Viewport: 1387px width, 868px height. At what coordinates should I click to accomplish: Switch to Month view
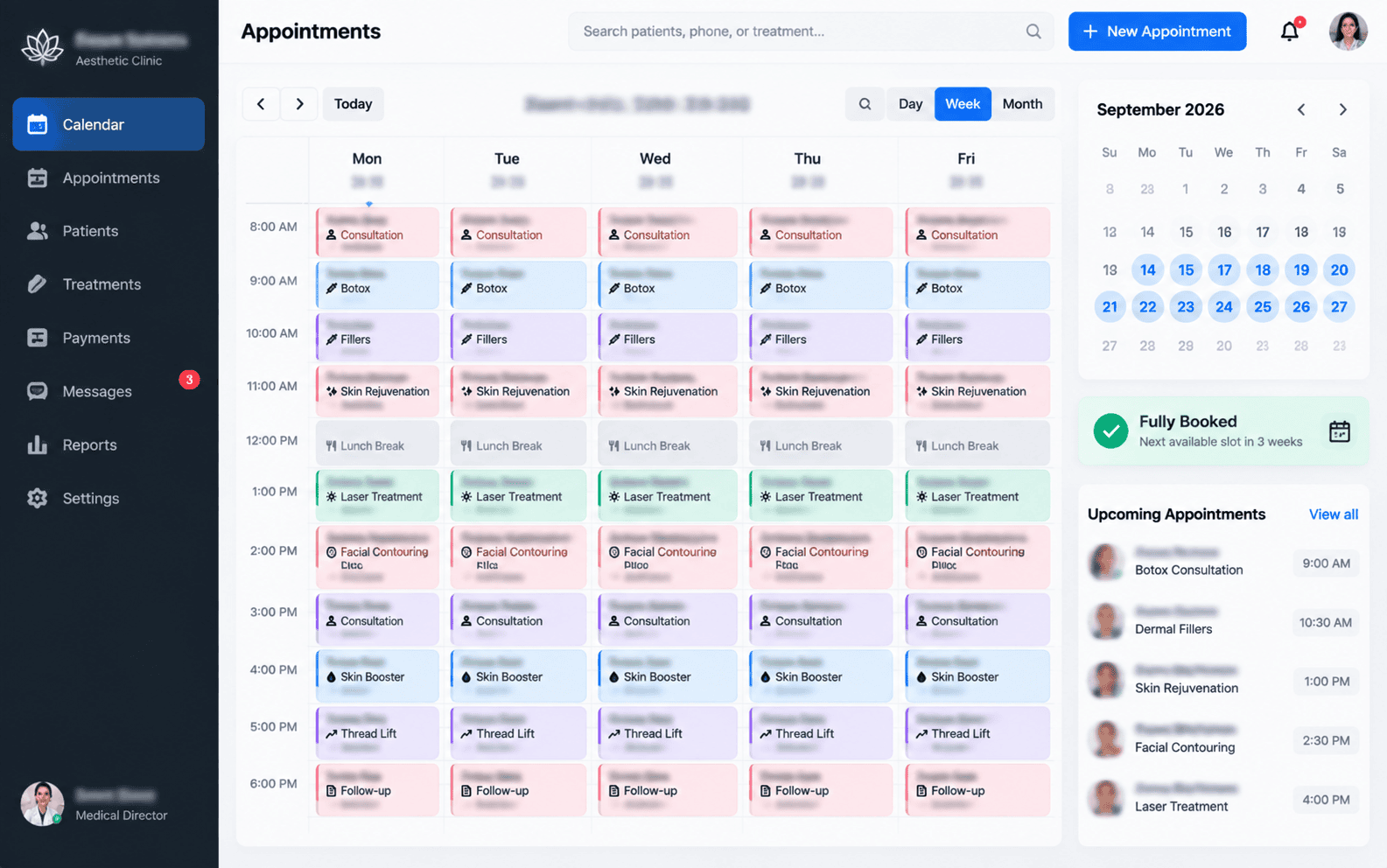point(1022,104)
